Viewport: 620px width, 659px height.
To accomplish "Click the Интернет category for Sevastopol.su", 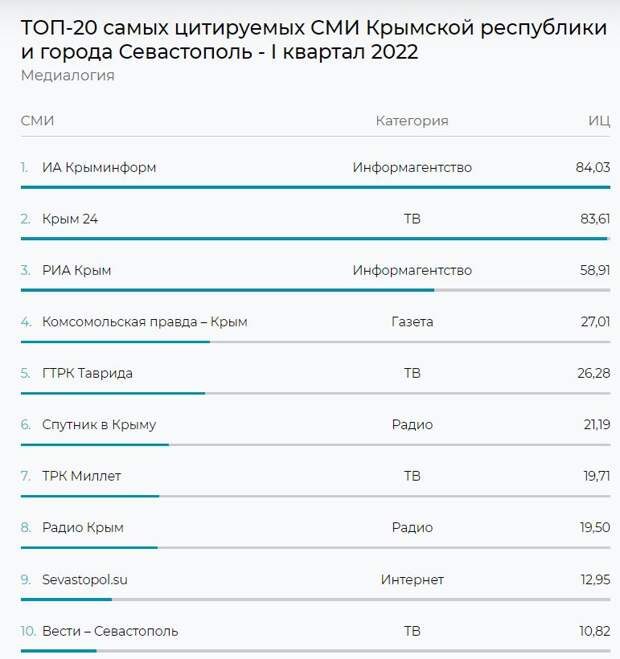I will pyautogui.click(x=412, y=579).
